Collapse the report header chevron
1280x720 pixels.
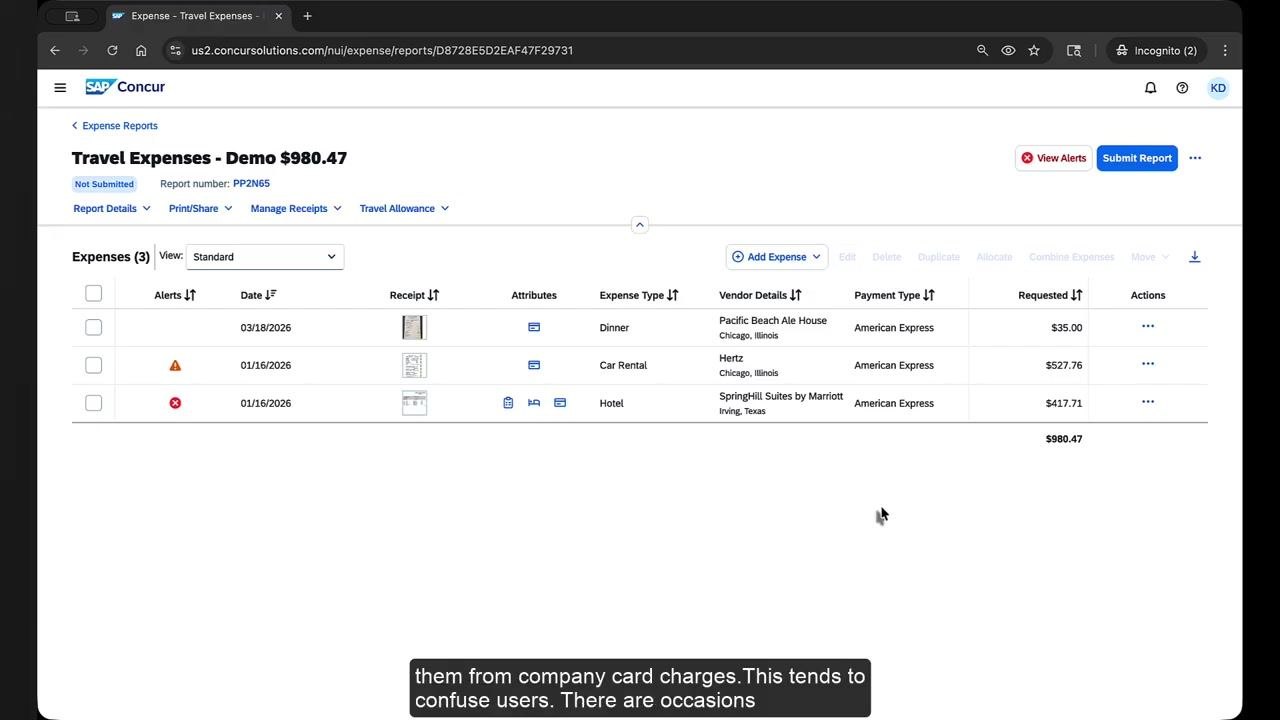tap(640, 224)
